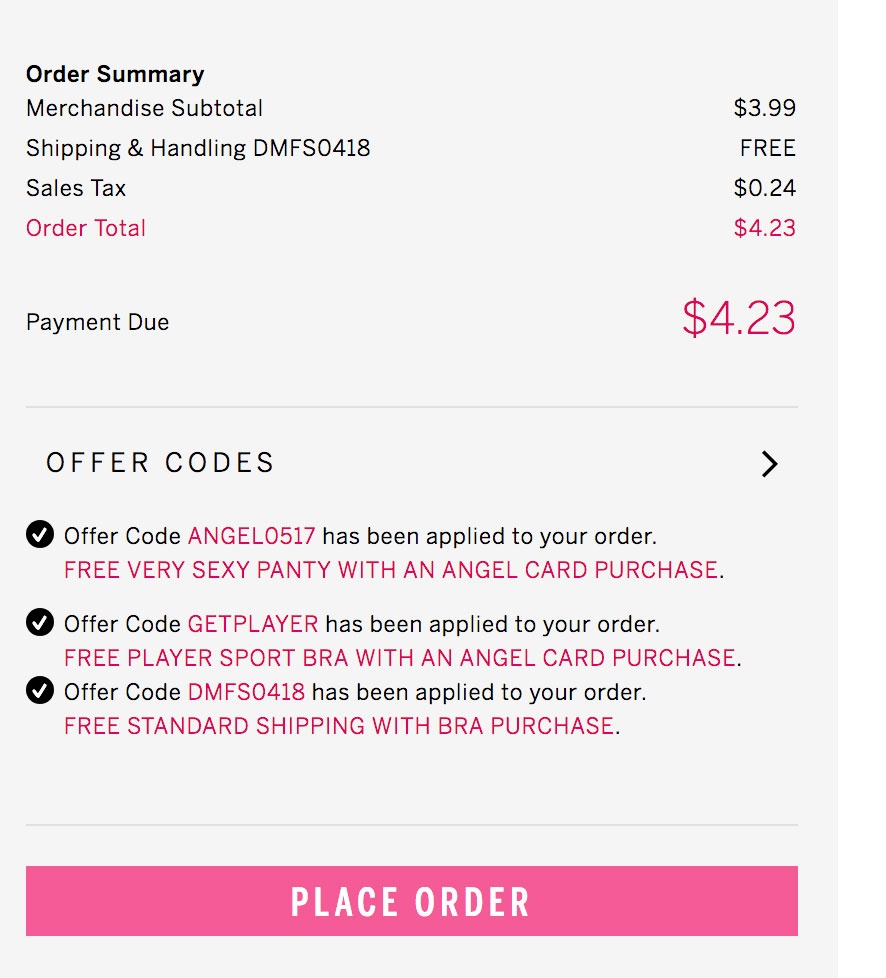886x978 pixels.
Task: Click Free Very Sexy Panty offer description
Action: 391,570
